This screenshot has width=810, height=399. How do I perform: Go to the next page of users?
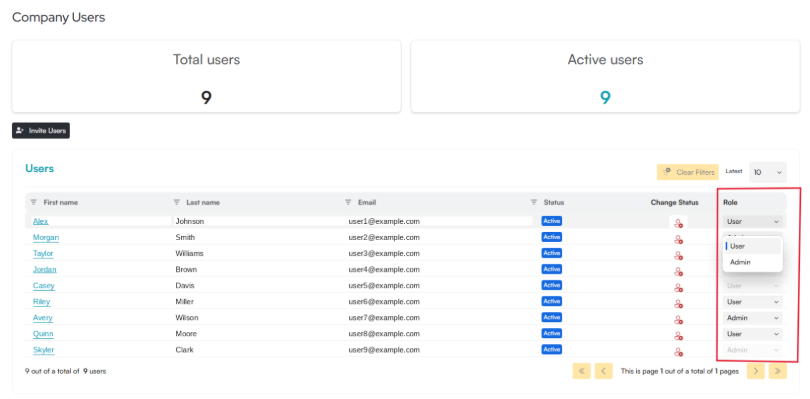tap(755, 371)
